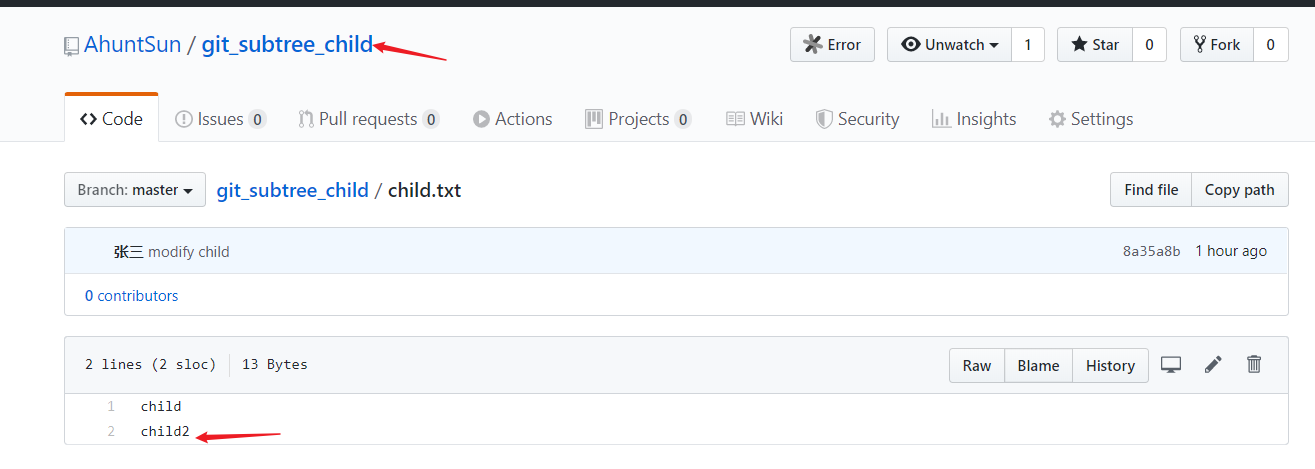Go to the Actions tab
Screen dimensions: 1315x469
tap(513, 119)
